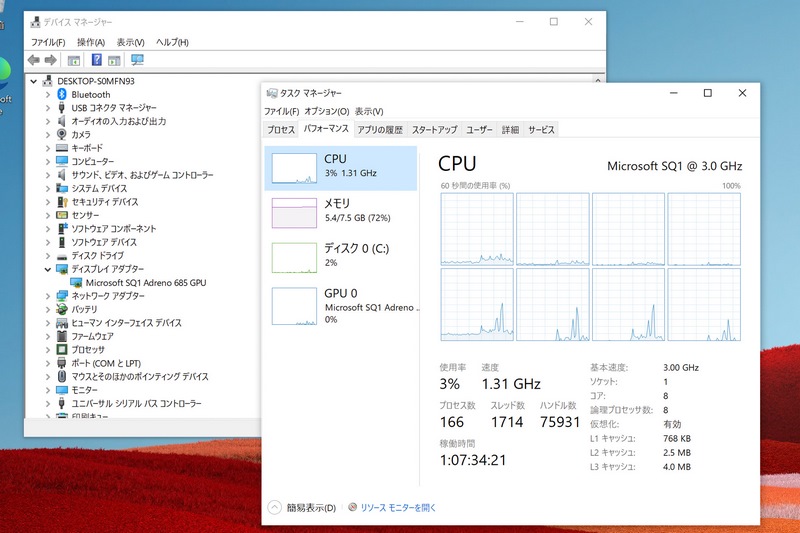Screen dimensions: 800x533
Task: Select the ヒューマン インターフェイス デバイス row
Action: click(x=126, y=323)
